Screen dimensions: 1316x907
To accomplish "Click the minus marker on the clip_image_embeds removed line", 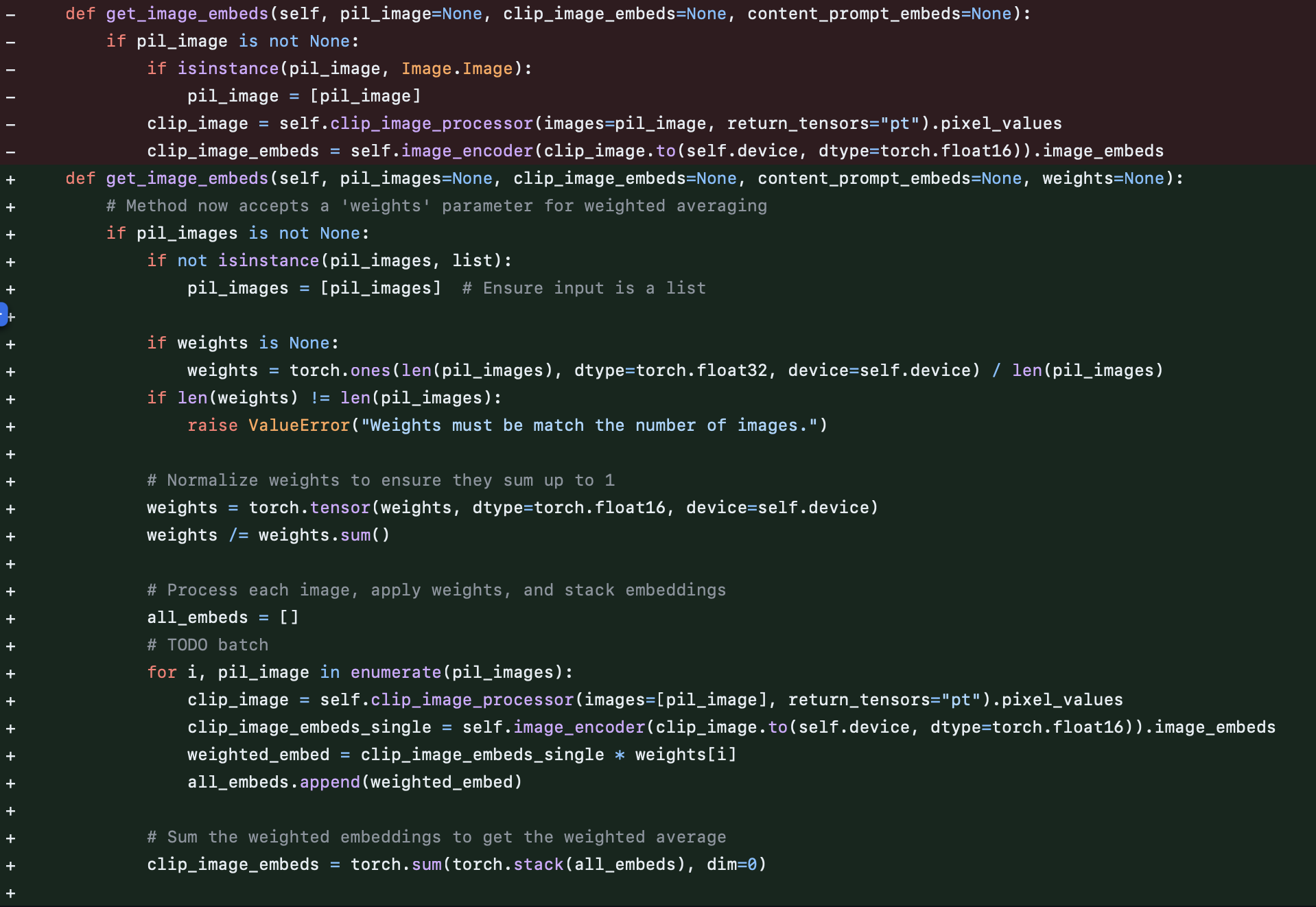I will [x=10, y=151].
